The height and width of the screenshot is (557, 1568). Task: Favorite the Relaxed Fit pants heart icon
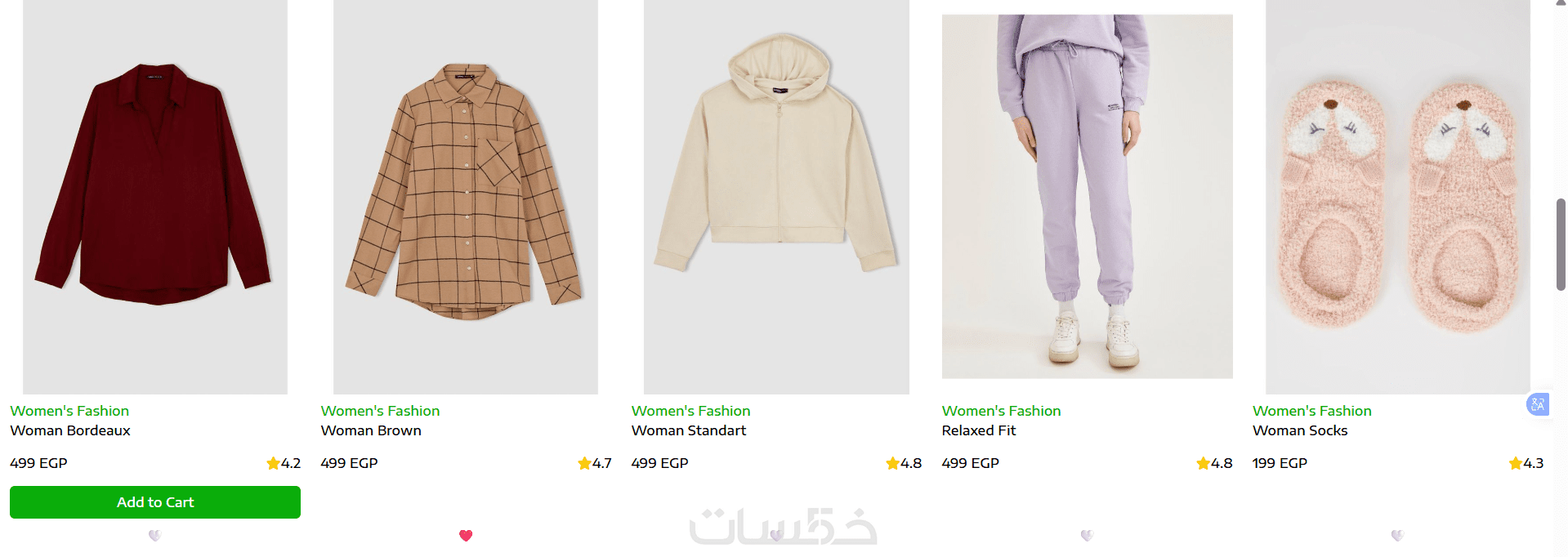[x=1087, y=536]
